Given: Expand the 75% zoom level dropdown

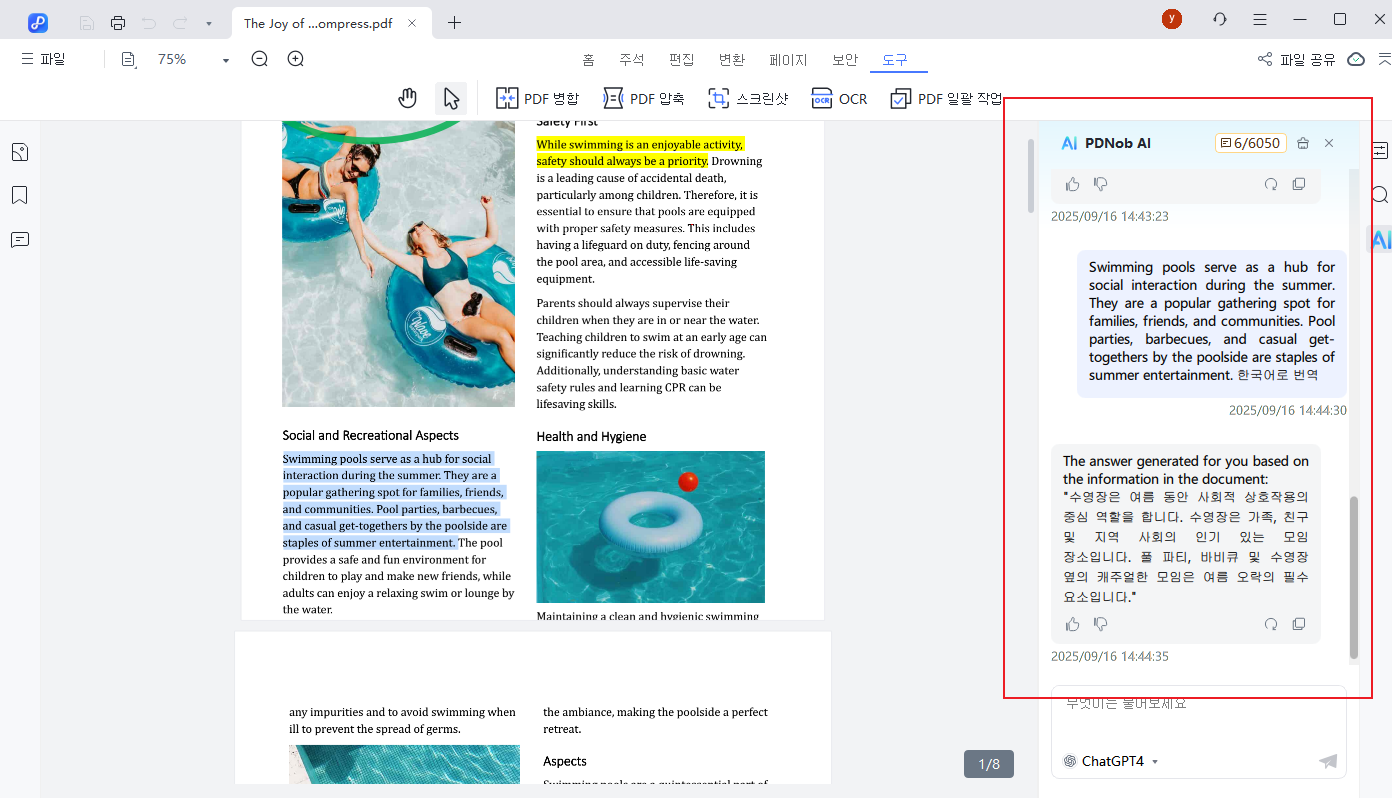Looking at the screenshot, I should click(x=226, y=60).
